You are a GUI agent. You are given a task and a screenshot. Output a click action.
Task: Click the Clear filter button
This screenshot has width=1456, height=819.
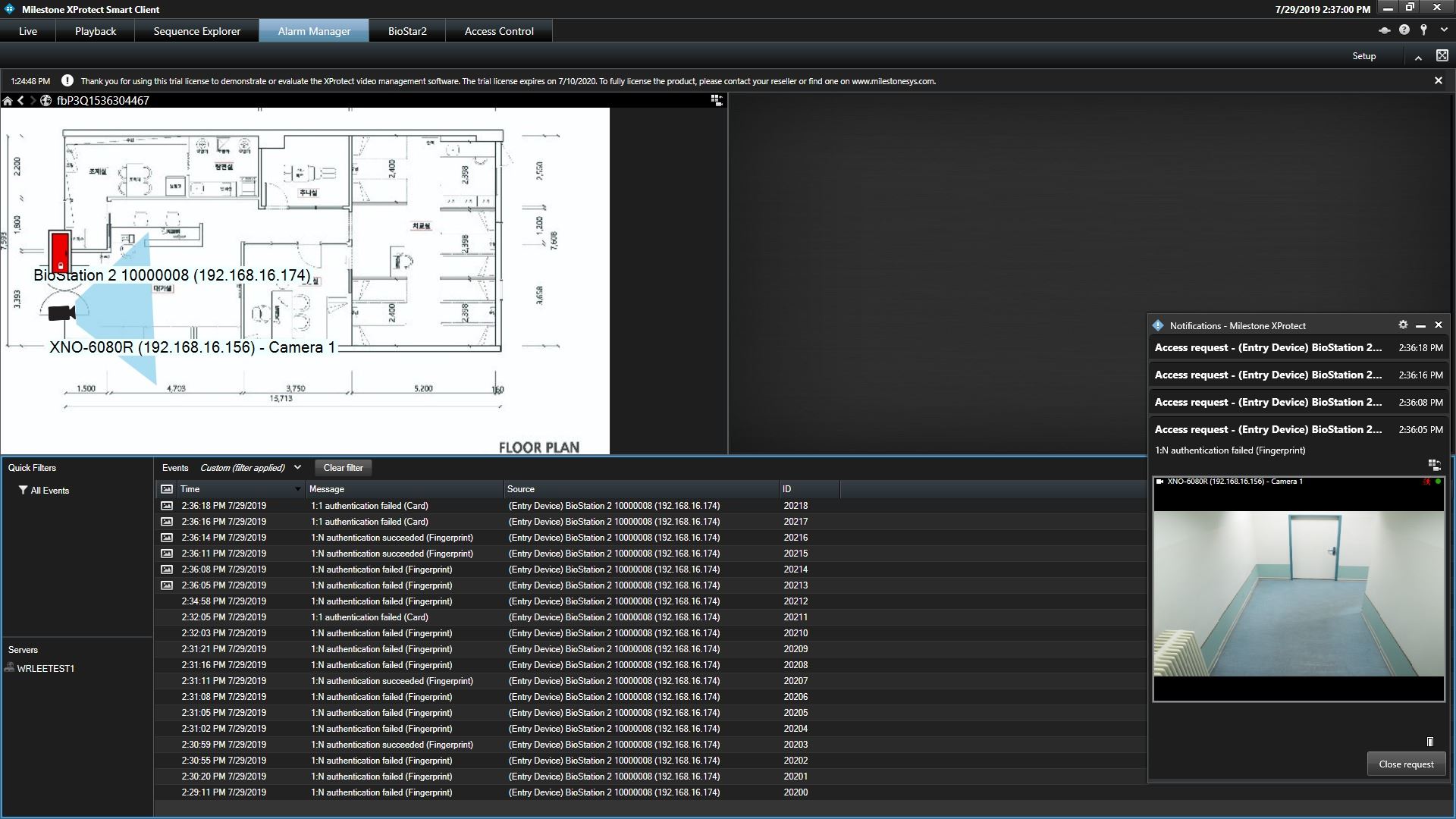coord(344,468)
